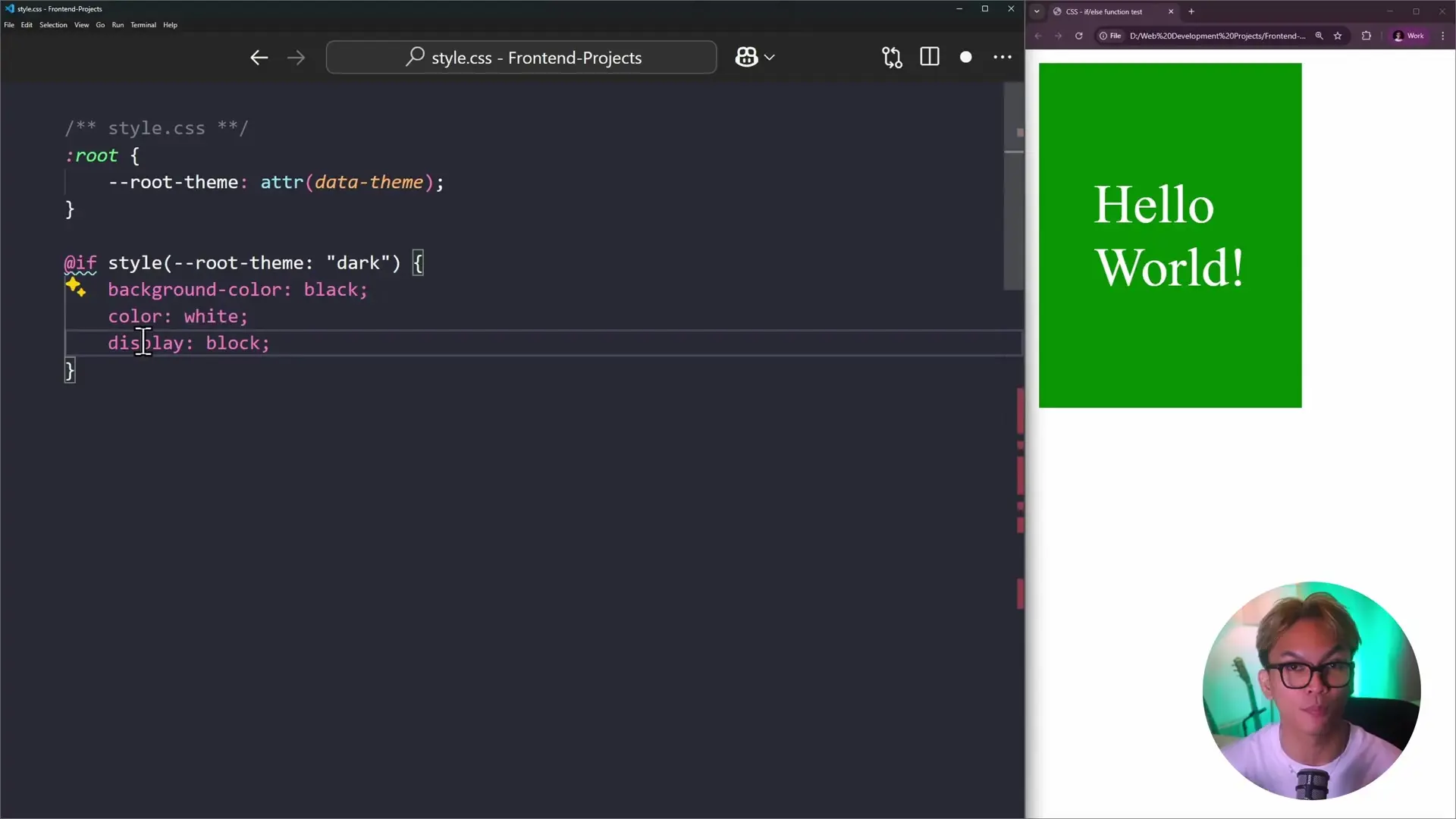Screen dimensions: 1456x819
Task: Open Chrome tab search dropdown
Action: [x=1037, y=11]
